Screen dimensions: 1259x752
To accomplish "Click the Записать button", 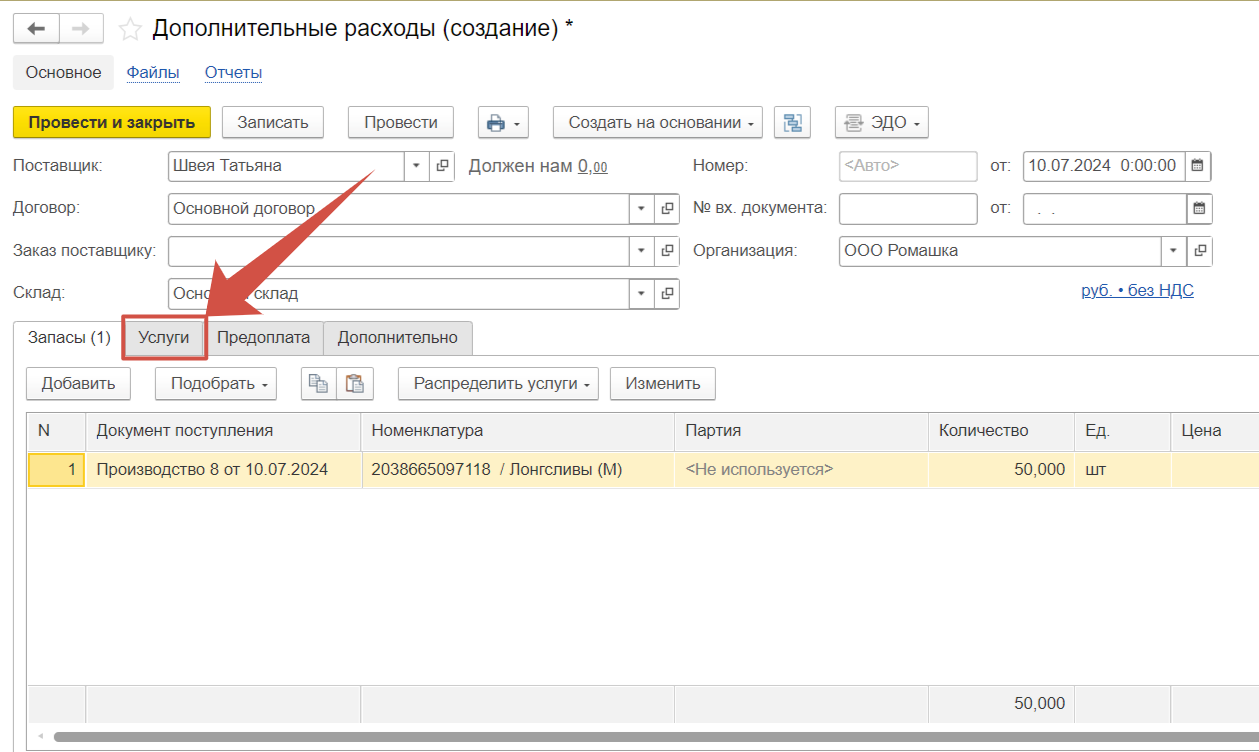I will [273, 123].
